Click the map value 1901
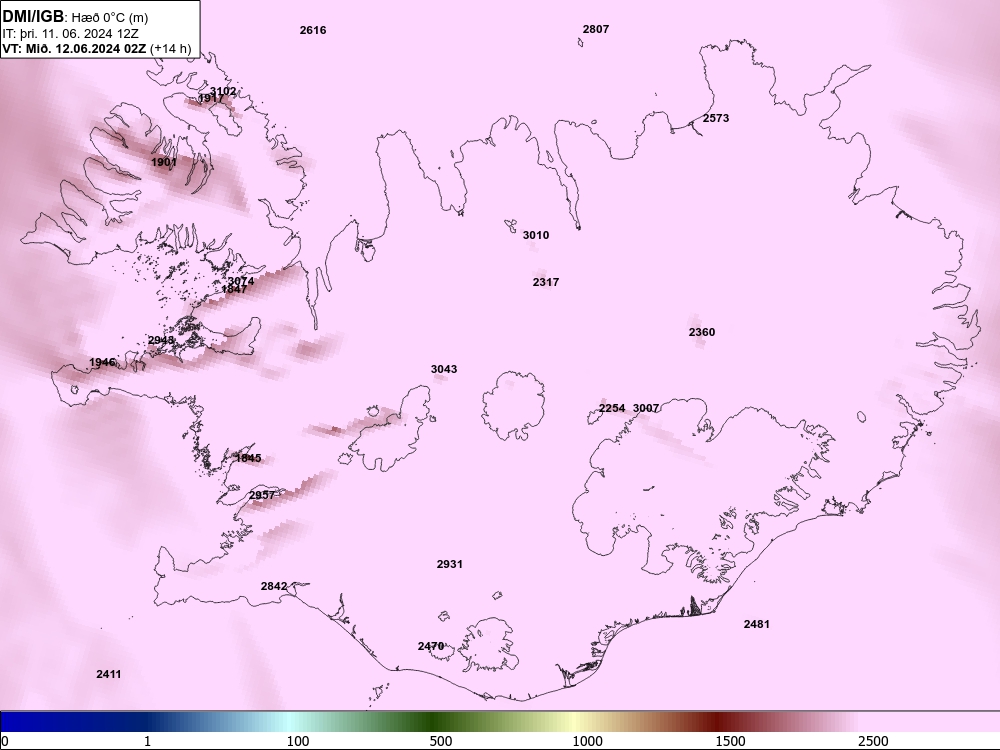The width and height of the screenshot is (1000, 750). coord(164,162)
